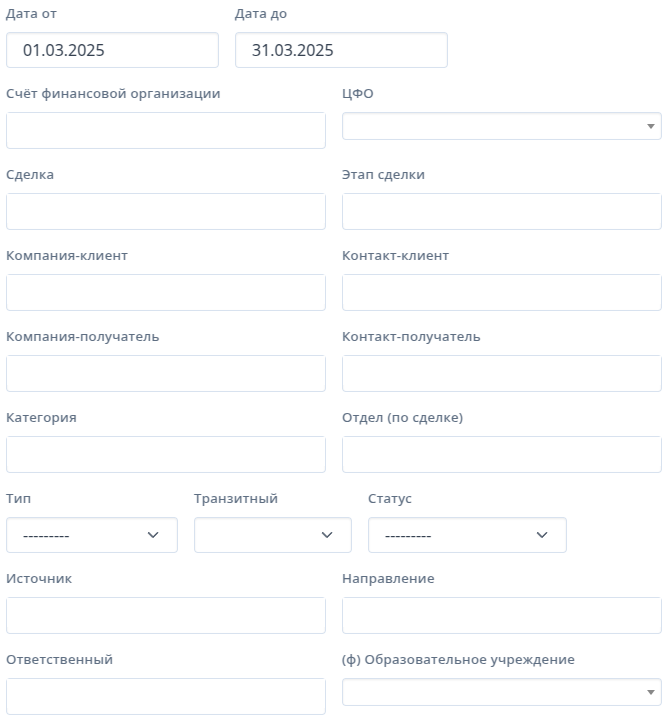
Task: Click the 'Источник' input field
Action: pyautogui.click(x=166, y=615)
